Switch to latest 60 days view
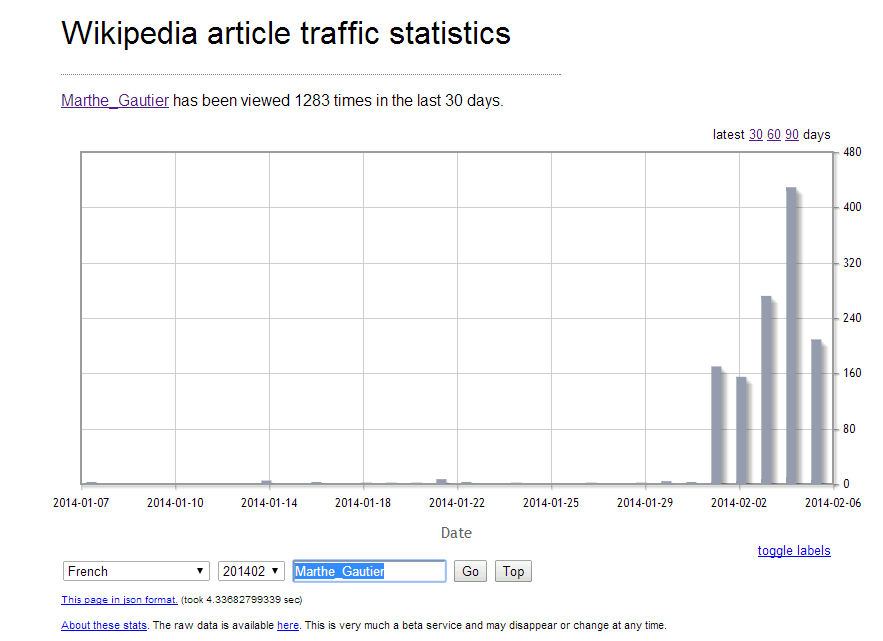Viewport: 883px width, 641px height. (774, 135)
